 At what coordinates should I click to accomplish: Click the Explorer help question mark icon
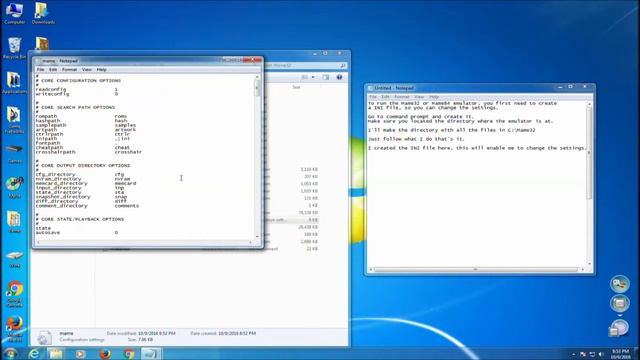coord(339,77)
